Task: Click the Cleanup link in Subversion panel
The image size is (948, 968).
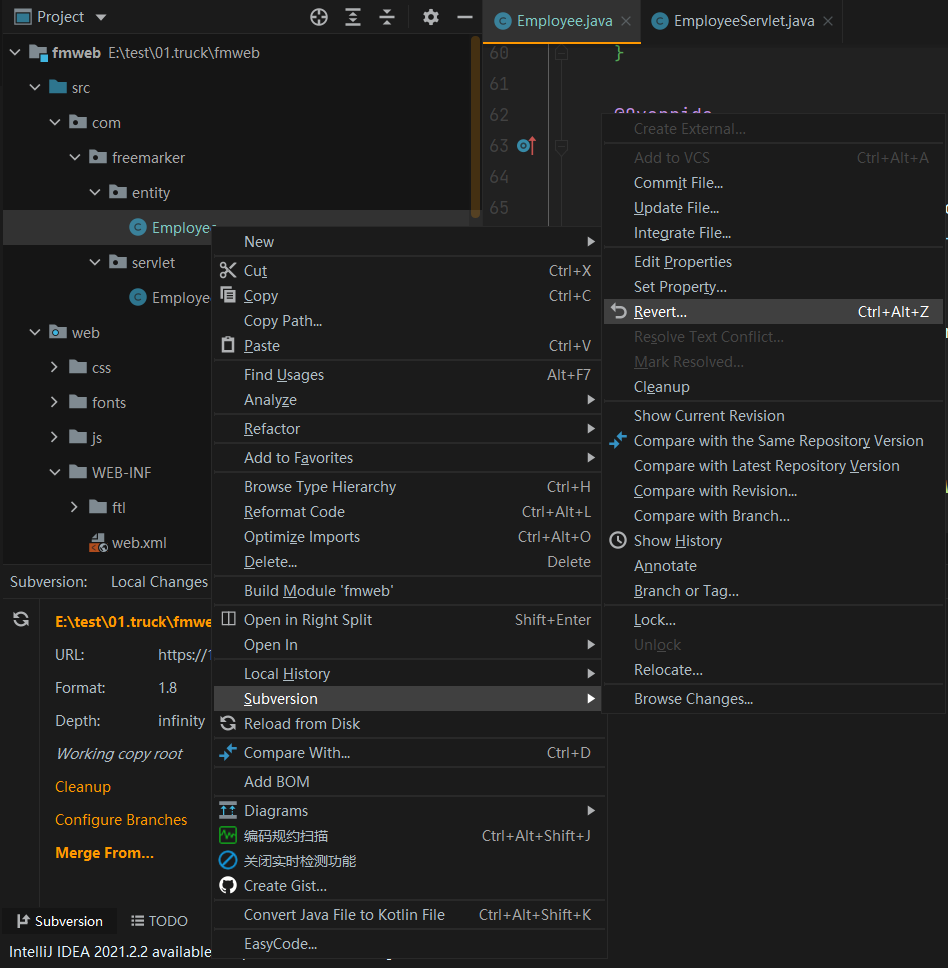Action: [x=83, y=786]
